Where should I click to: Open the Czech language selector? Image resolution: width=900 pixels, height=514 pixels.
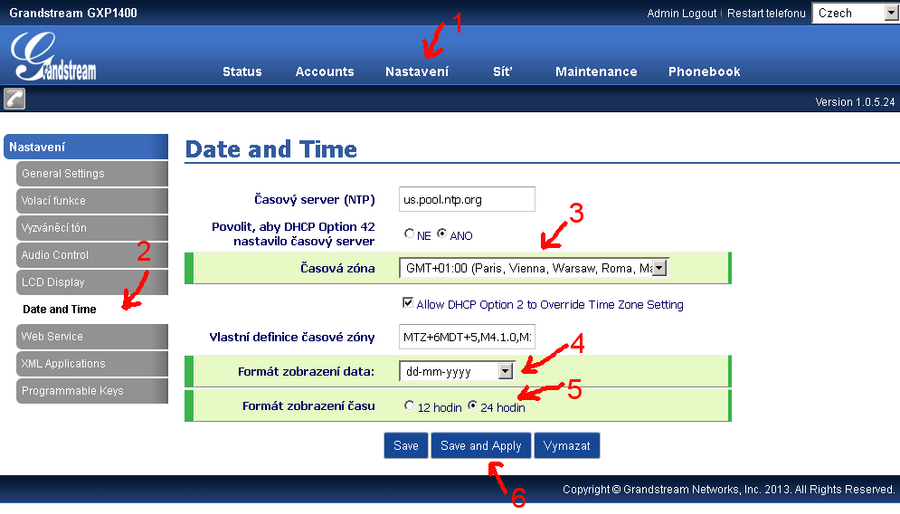855,13
